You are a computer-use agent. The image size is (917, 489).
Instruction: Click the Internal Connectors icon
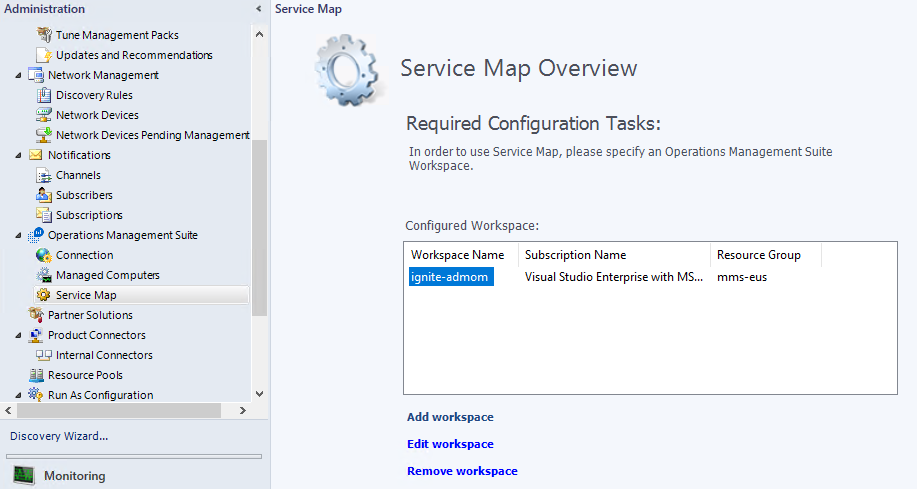click(44, 355)
